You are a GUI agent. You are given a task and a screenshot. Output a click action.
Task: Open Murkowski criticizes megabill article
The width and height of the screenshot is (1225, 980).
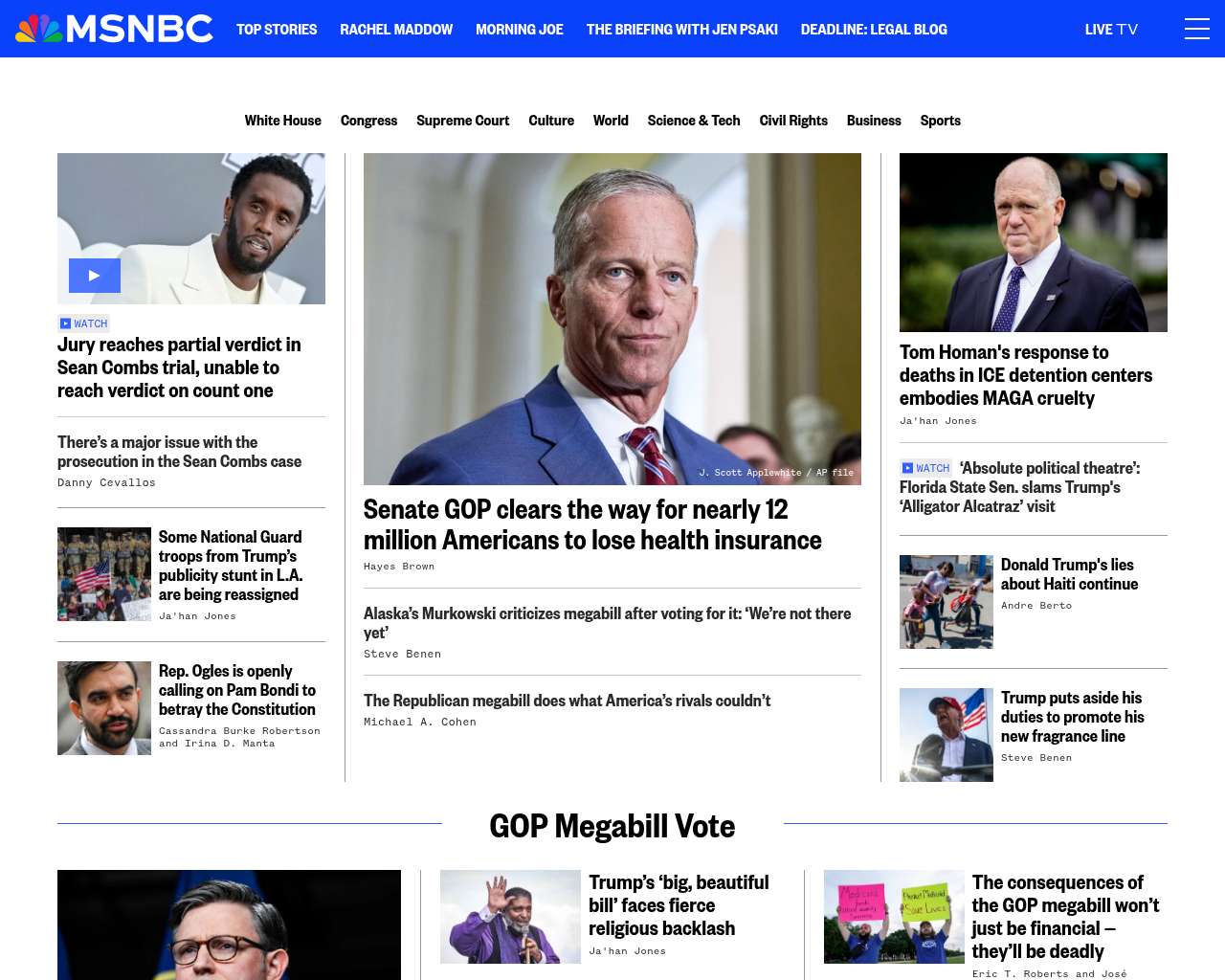tap(607, 623)
